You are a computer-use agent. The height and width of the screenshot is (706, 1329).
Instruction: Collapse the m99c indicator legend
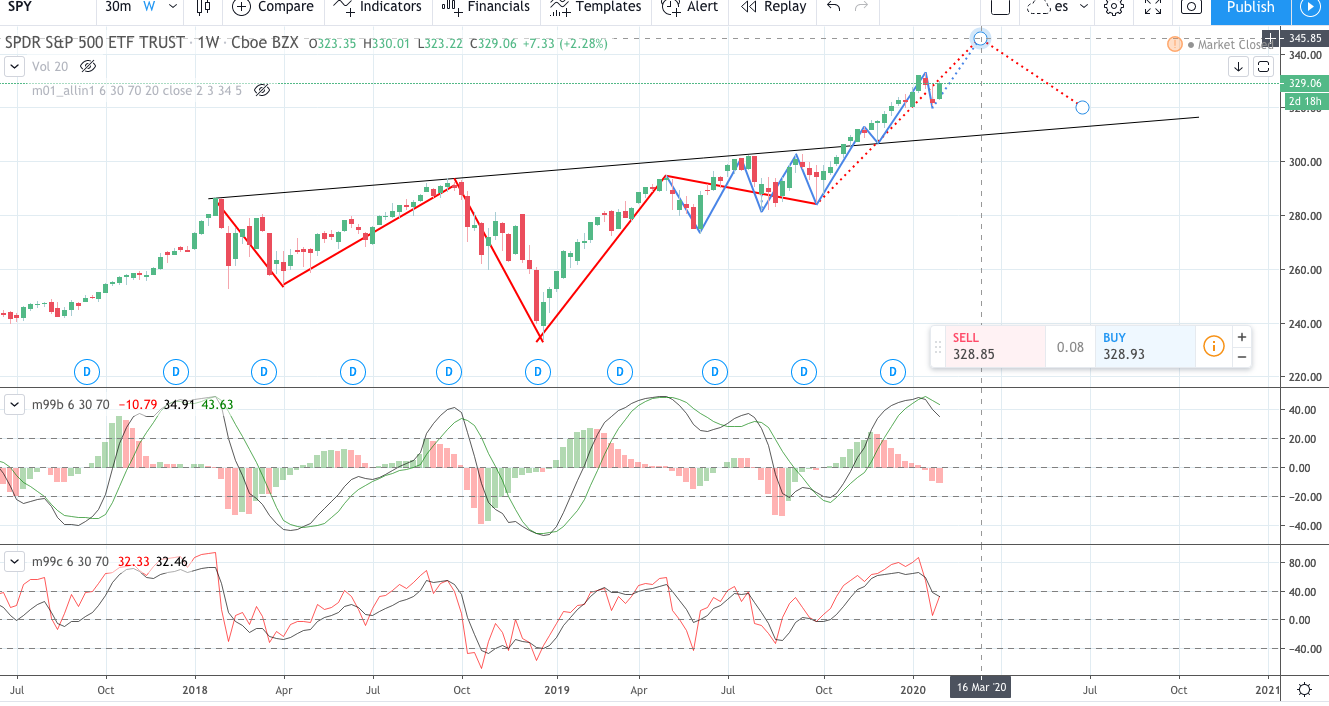(15, 562)
